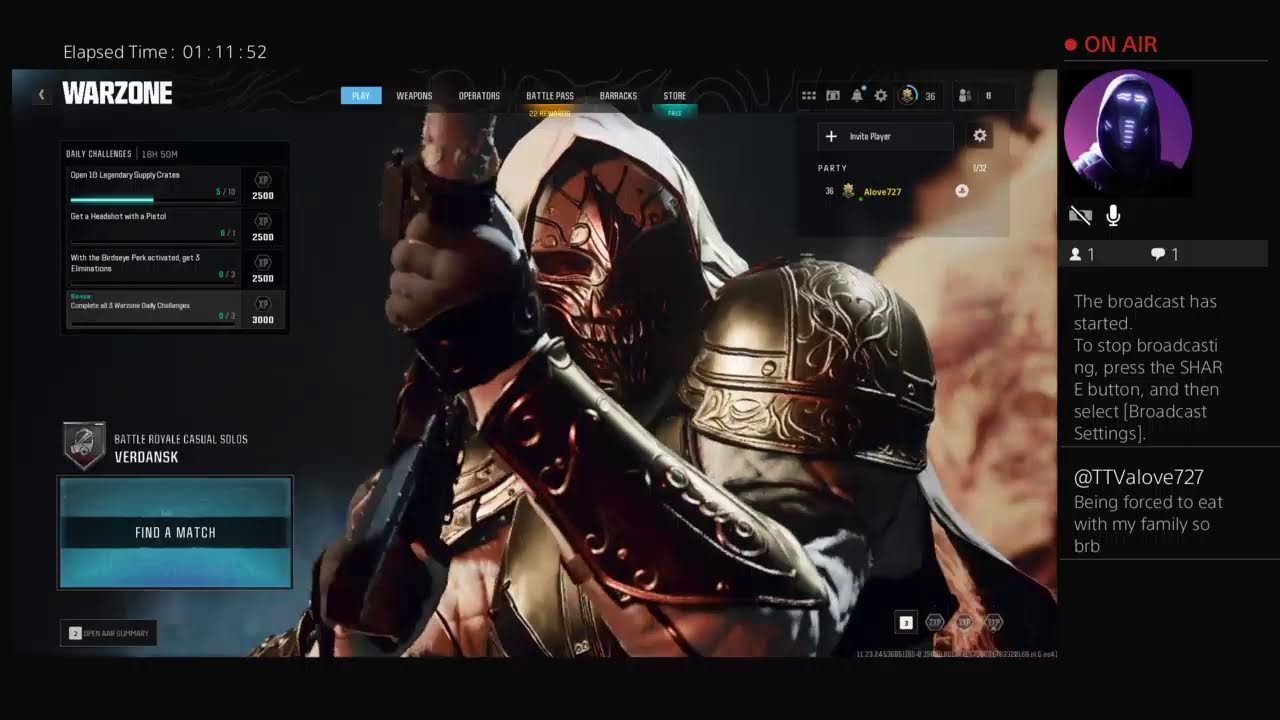Go back using the arrow beside WARZONE
This screenshot has width=1280, height=720.
coord(41,95)
